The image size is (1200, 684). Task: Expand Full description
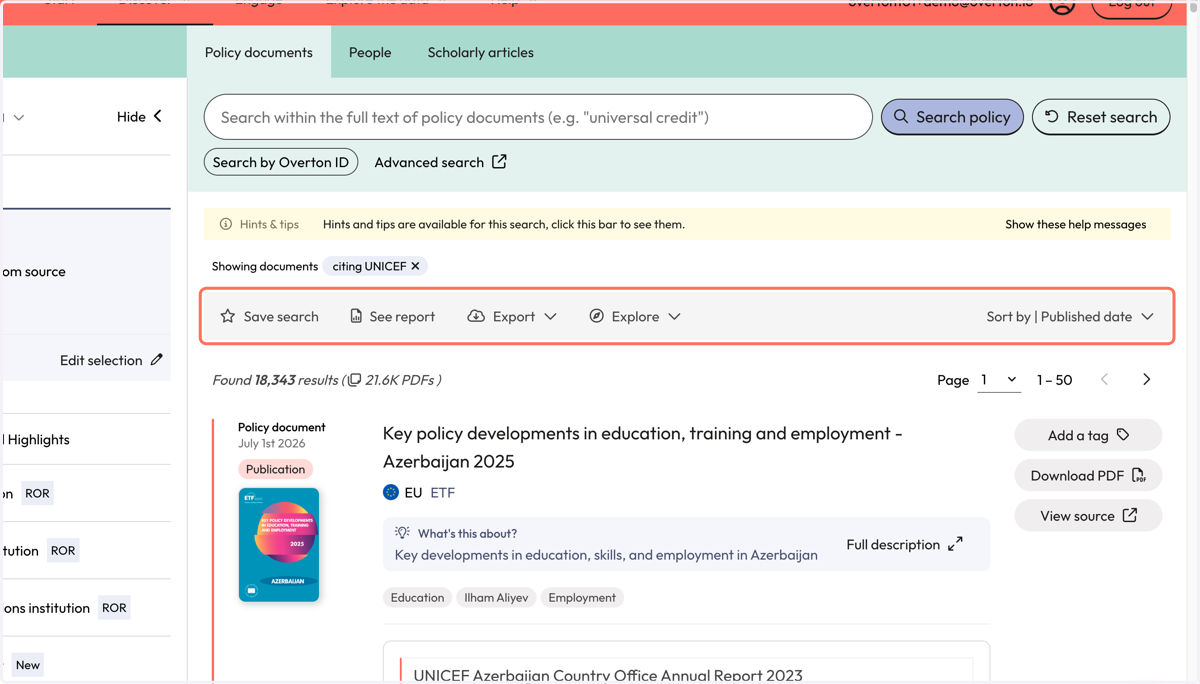click(x=904, y=544)
